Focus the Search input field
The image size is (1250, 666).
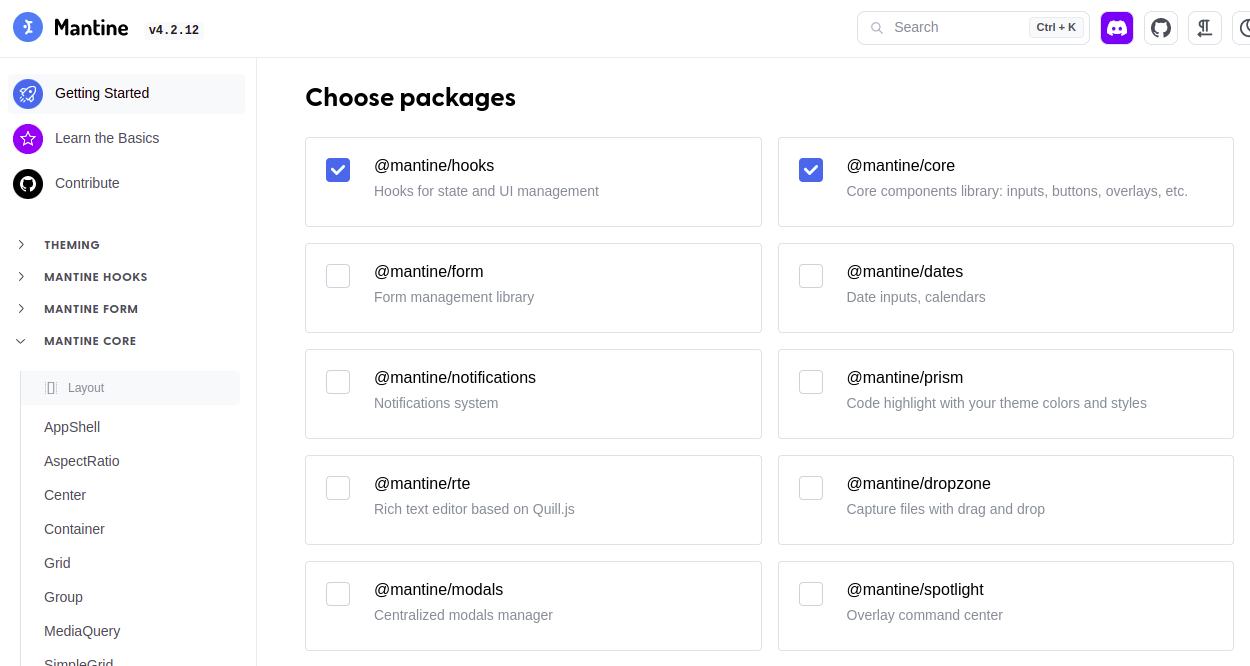tap(973, 28)
